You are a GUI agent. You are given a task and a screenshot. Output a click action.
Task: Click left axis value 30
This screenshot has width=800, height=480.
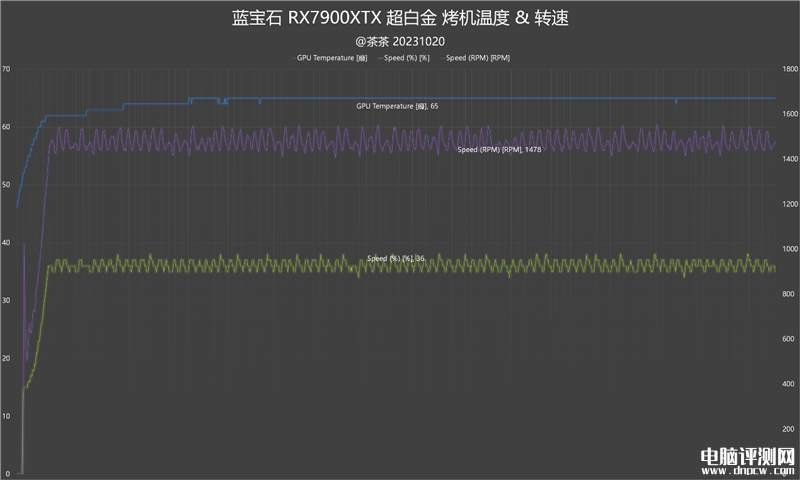click(6, 300)
